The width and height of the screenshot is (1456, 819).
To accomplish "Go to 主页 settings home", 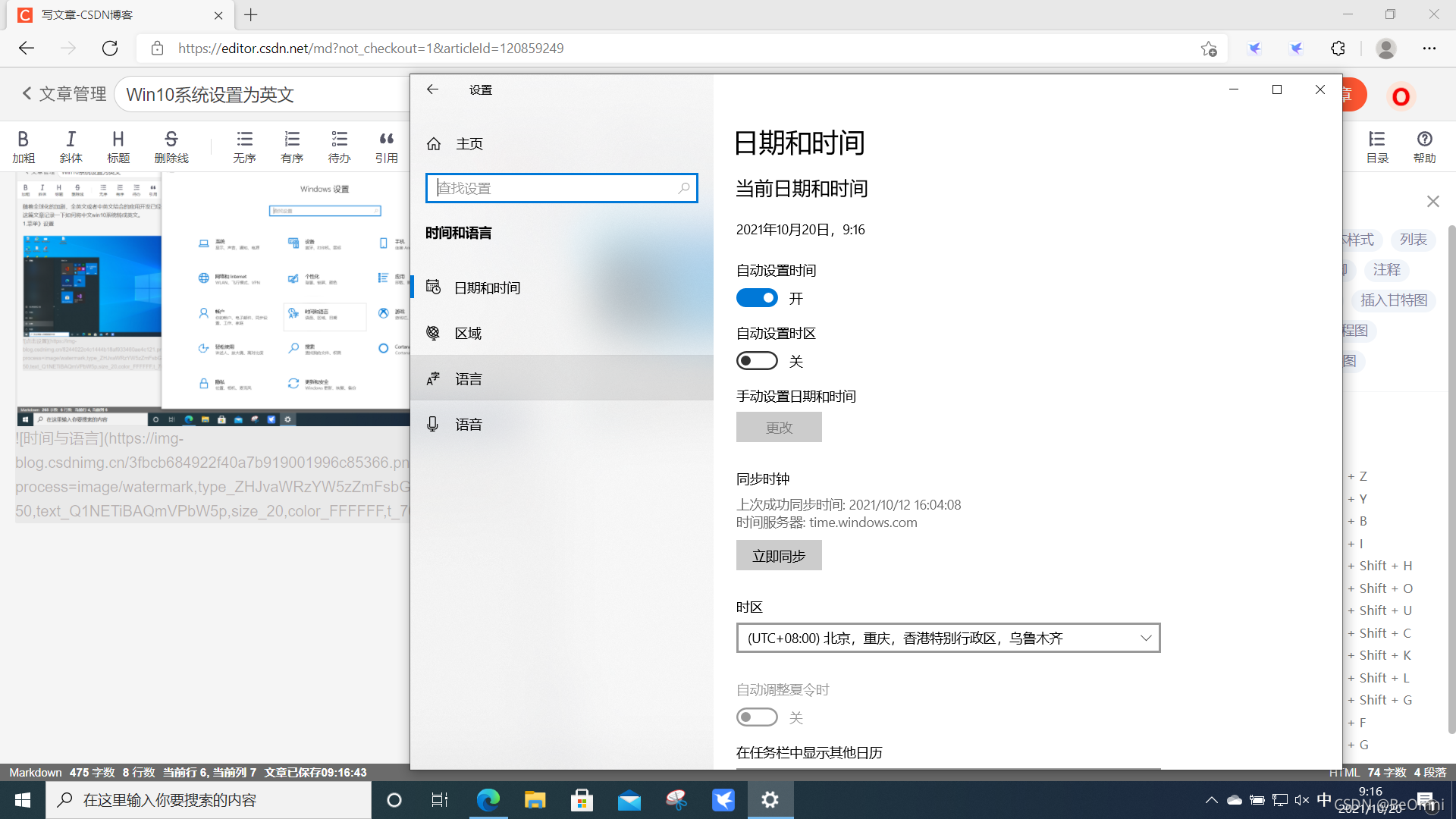I will pyautogui.click(x=469, y=143).
